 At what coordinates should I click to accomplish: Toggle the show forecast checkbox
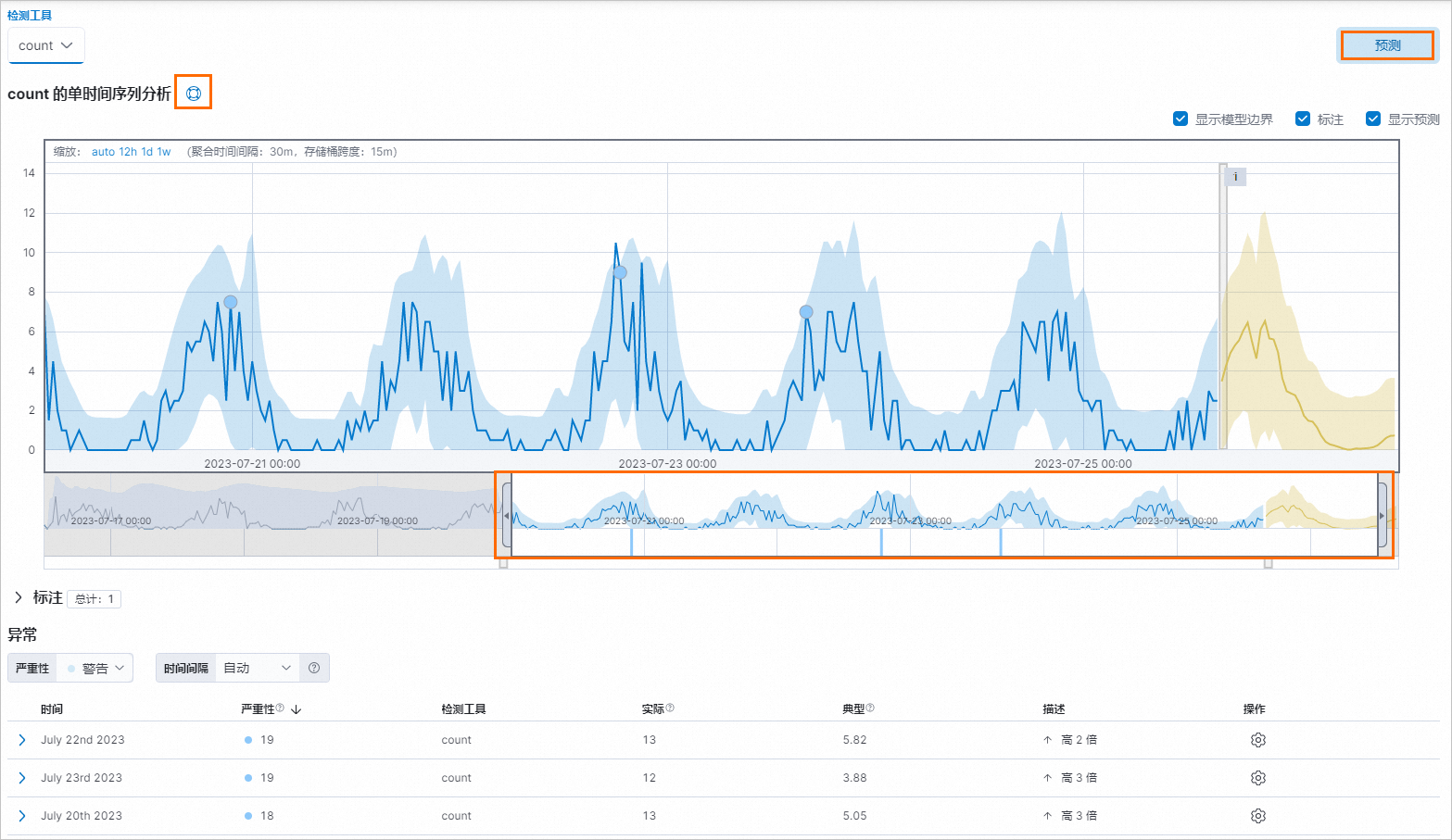tap(1373, 119)
